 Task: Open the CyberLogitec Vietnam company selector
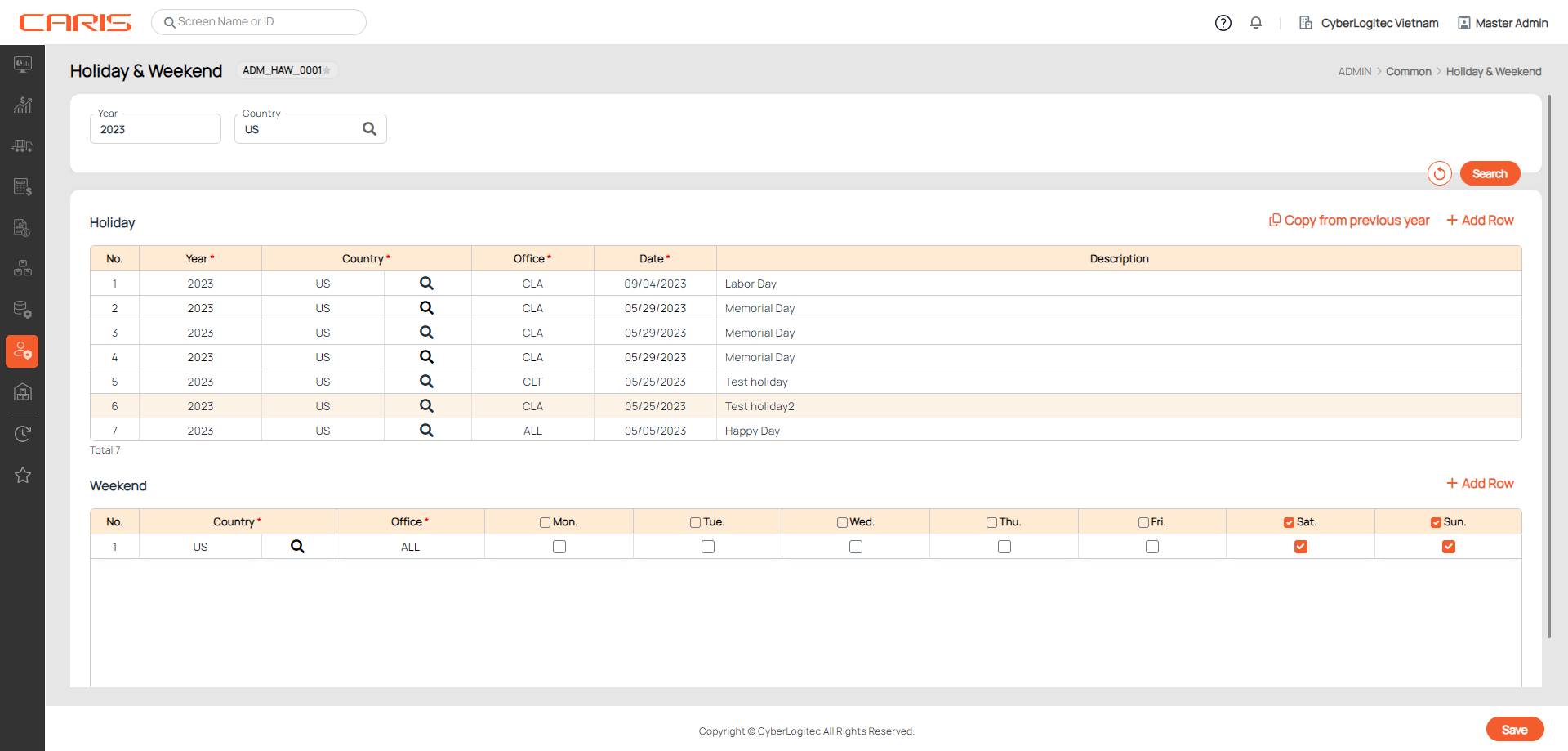pyautogui.click(x=1369, y=23)
